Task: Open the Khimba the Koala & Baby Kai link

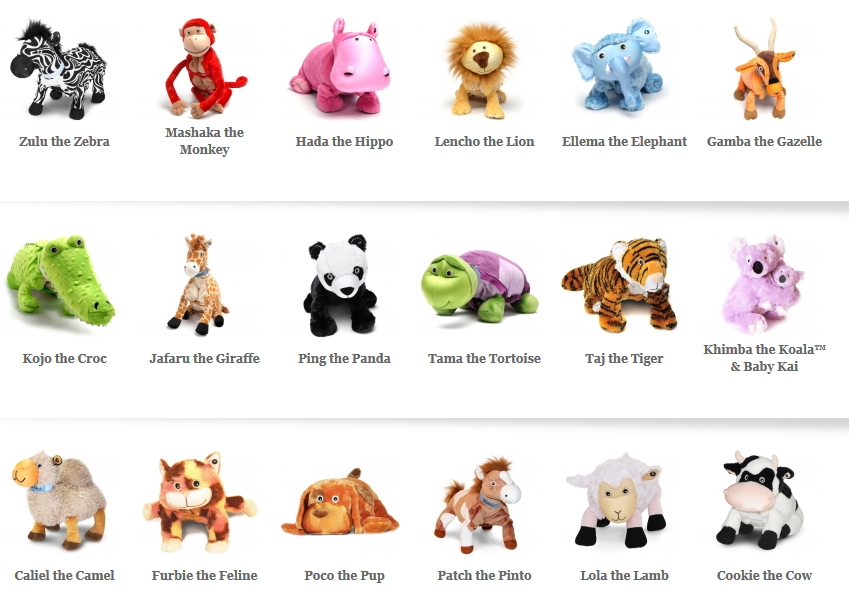Action: (765, 358)
